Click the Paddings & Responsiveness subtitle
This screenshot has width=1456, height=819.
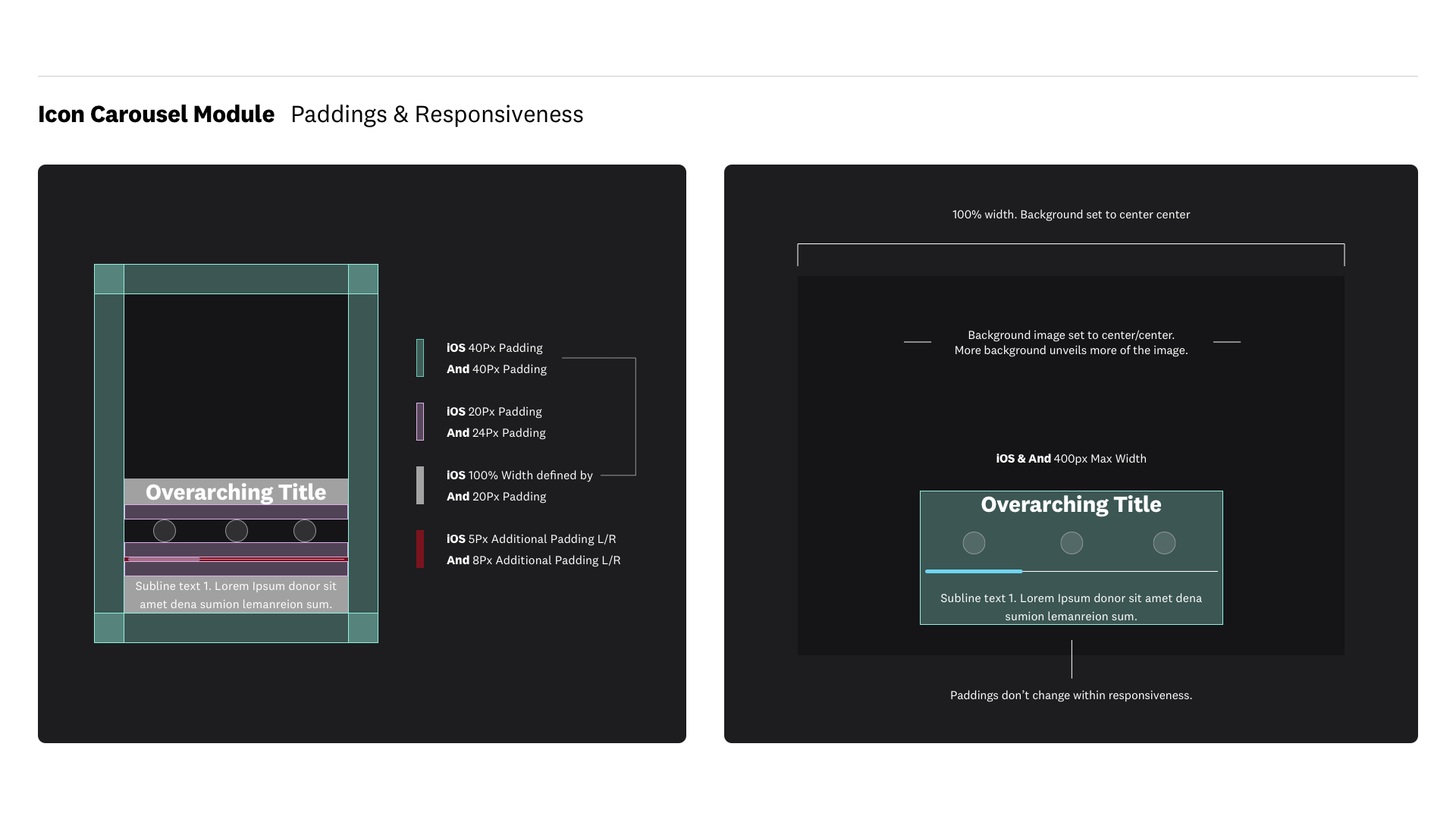pyautogui.click(x=437, y=115)
